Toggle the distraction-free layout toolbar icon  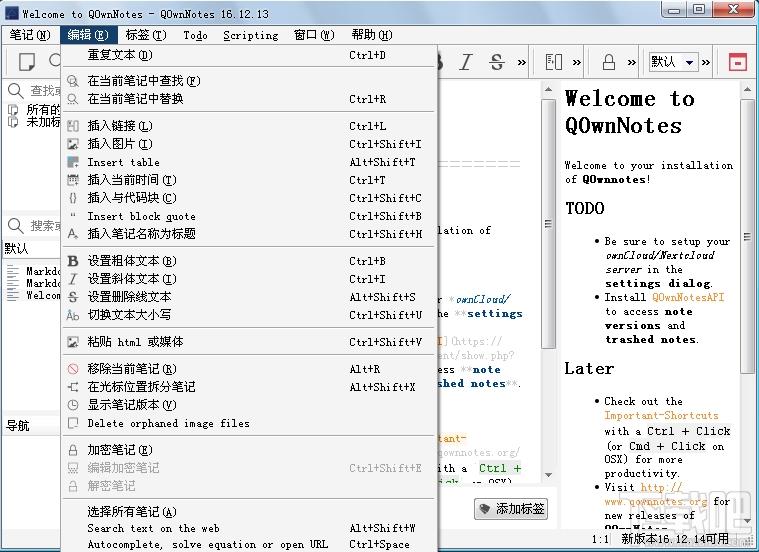click(554, 62)
